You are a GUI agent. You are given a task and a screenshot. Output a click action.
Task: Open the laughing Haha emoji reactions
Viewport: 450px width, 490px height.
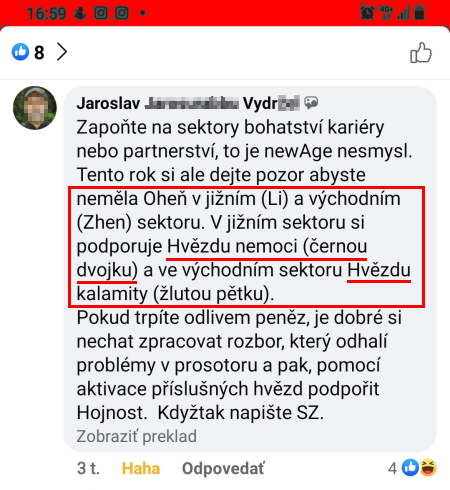(428, 468)
